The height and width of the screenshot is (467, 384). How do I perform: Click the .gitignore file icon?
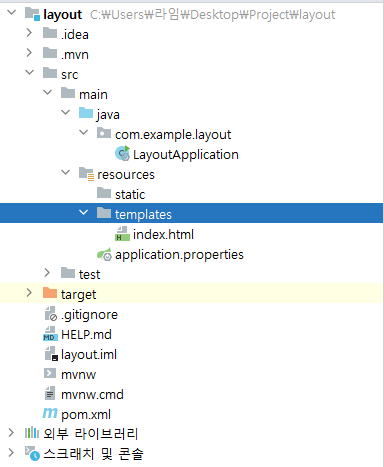coord(51,314)
